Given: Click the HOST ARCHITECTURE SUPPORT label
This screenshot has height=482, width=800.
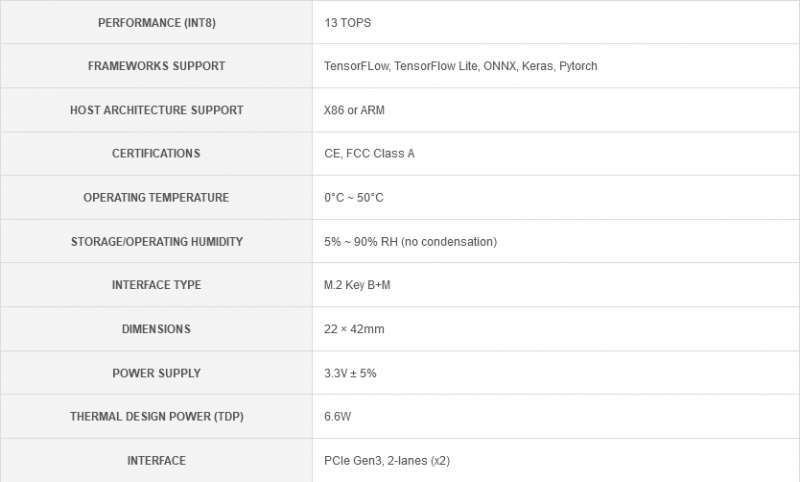Looking at the screenshot, I should [x=156, y=110].
